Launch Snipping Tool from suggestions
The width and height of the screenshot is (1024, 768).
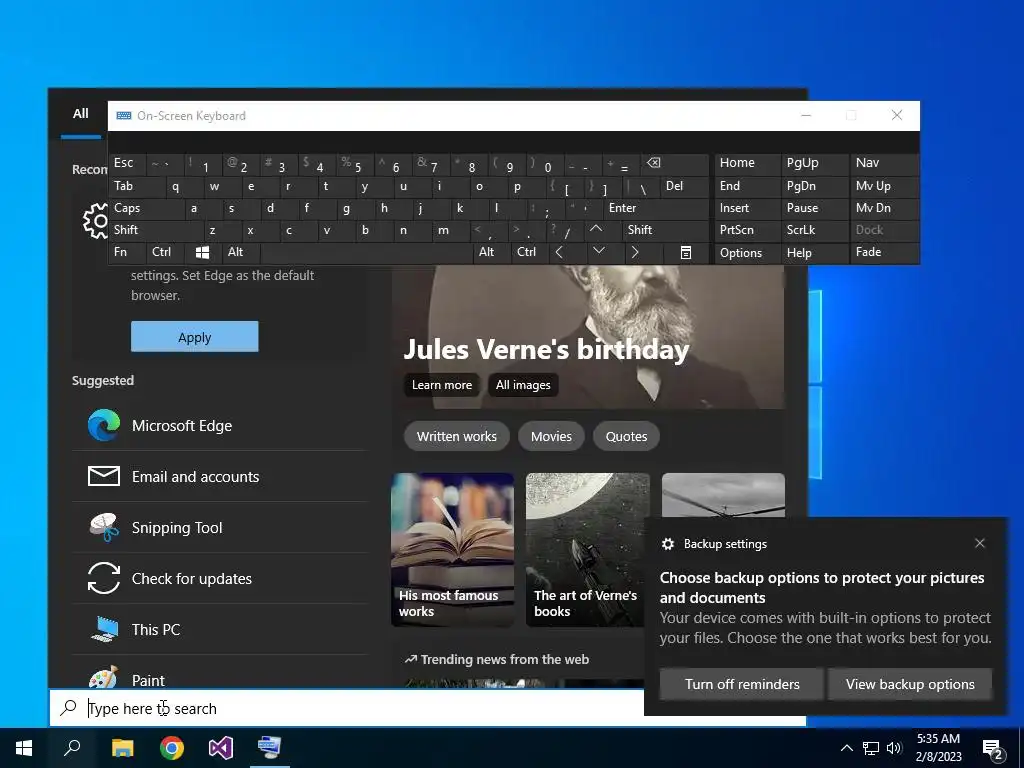[x=220, y=528]
